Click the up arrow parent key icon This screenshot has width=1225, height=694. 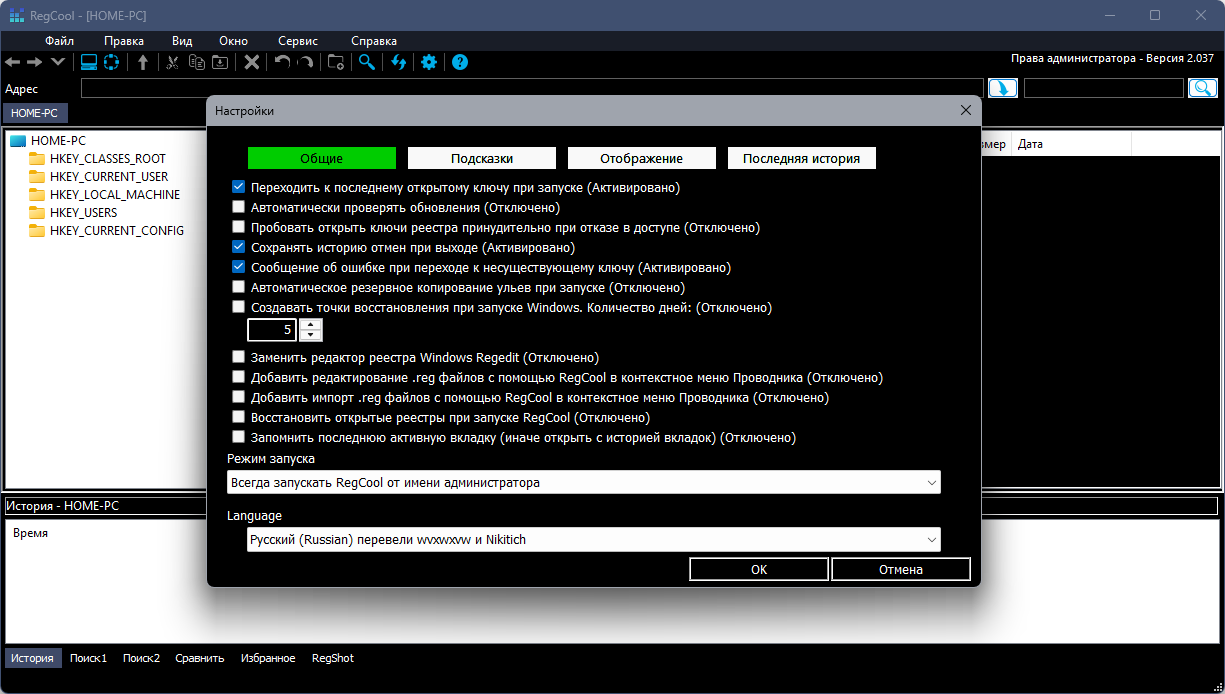(x=143, y=62)
